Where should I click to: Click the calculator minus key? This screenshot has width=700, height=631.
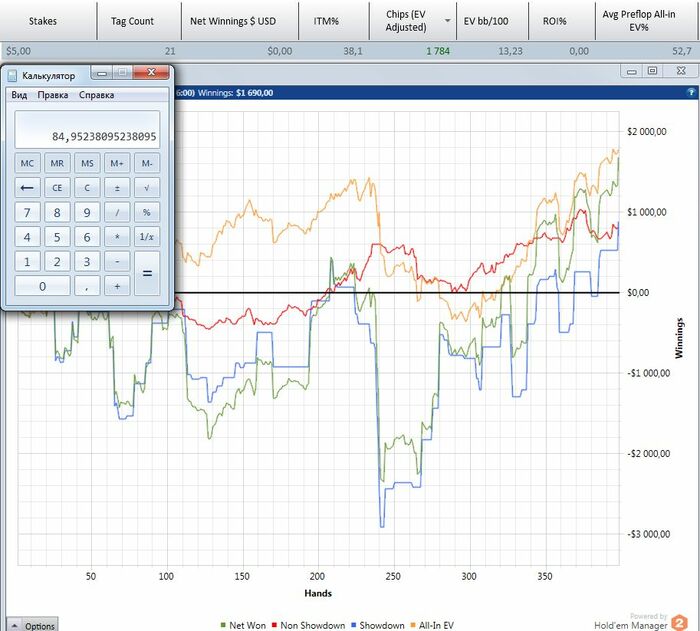click(x=117, y=262)
